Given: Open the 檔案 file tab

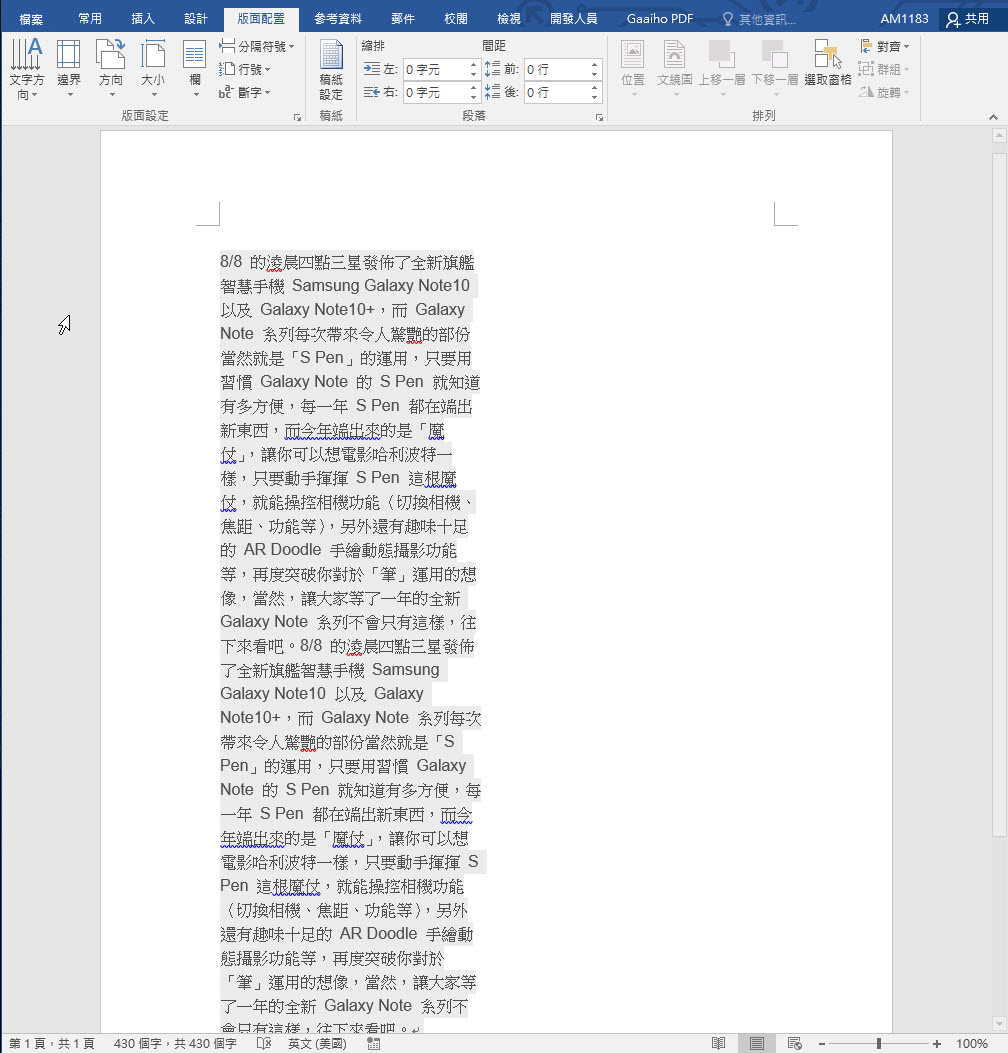Looking at the screenshot, I should coord(31,19).
